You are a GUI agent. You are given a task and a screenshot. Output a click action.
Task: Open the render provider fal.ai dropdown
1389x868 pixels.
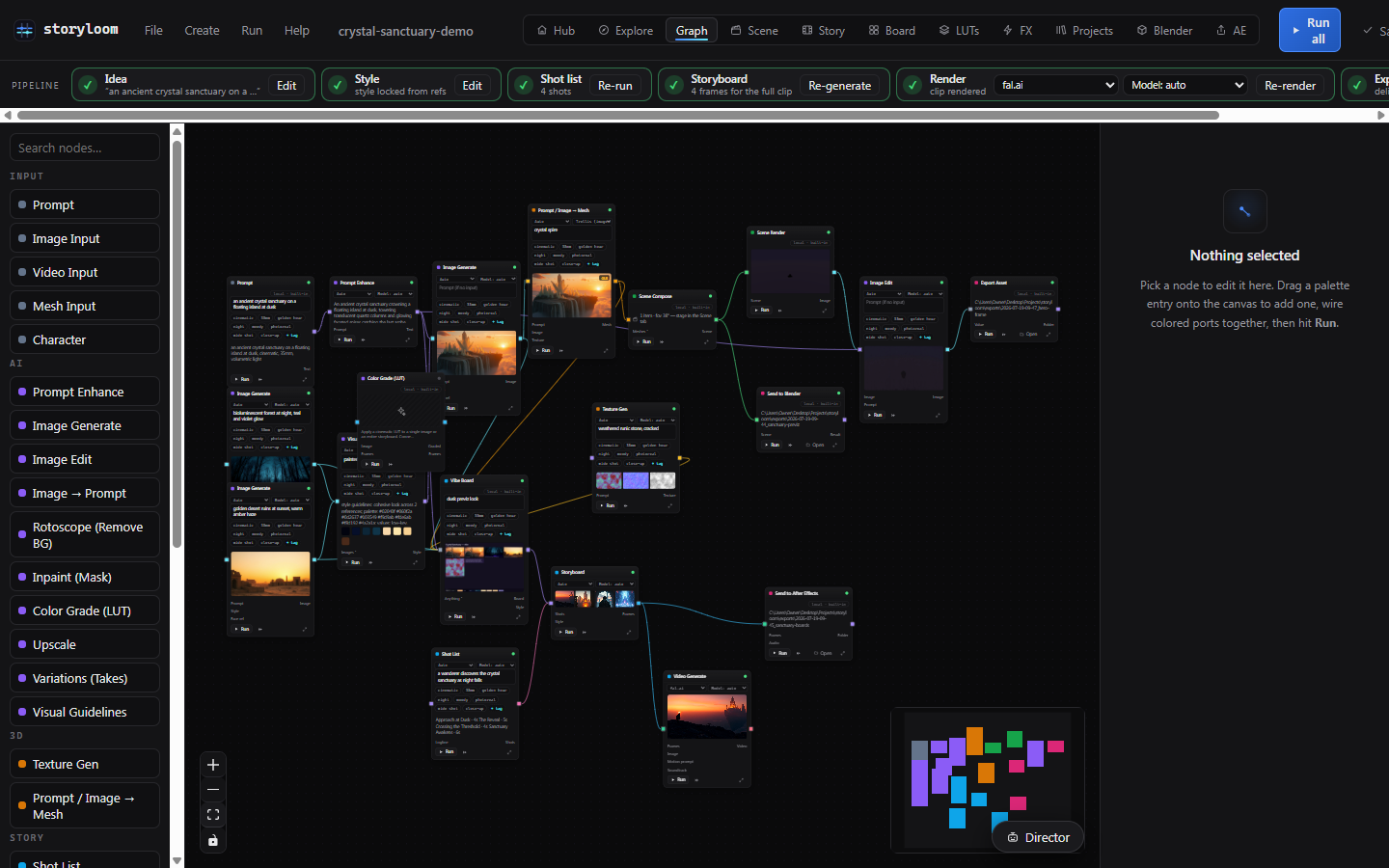(x=1056, y=85)
